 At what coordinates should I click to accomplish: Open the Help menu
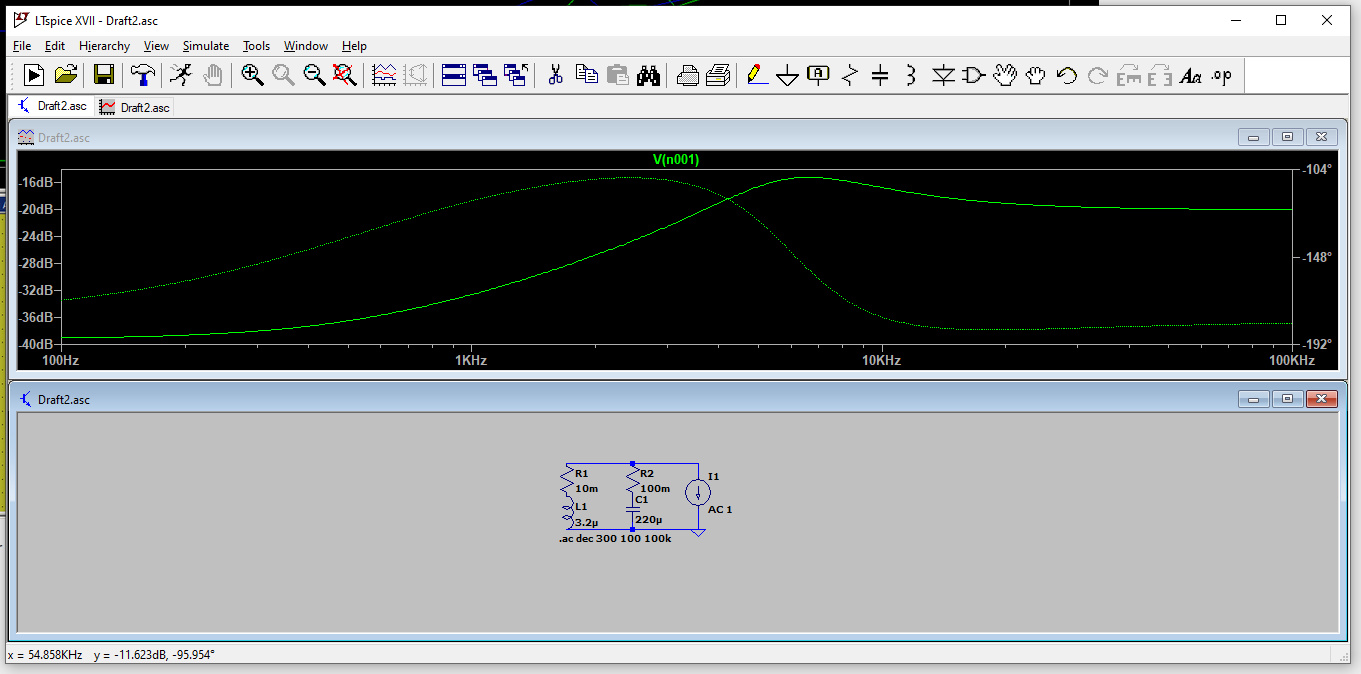354,46
